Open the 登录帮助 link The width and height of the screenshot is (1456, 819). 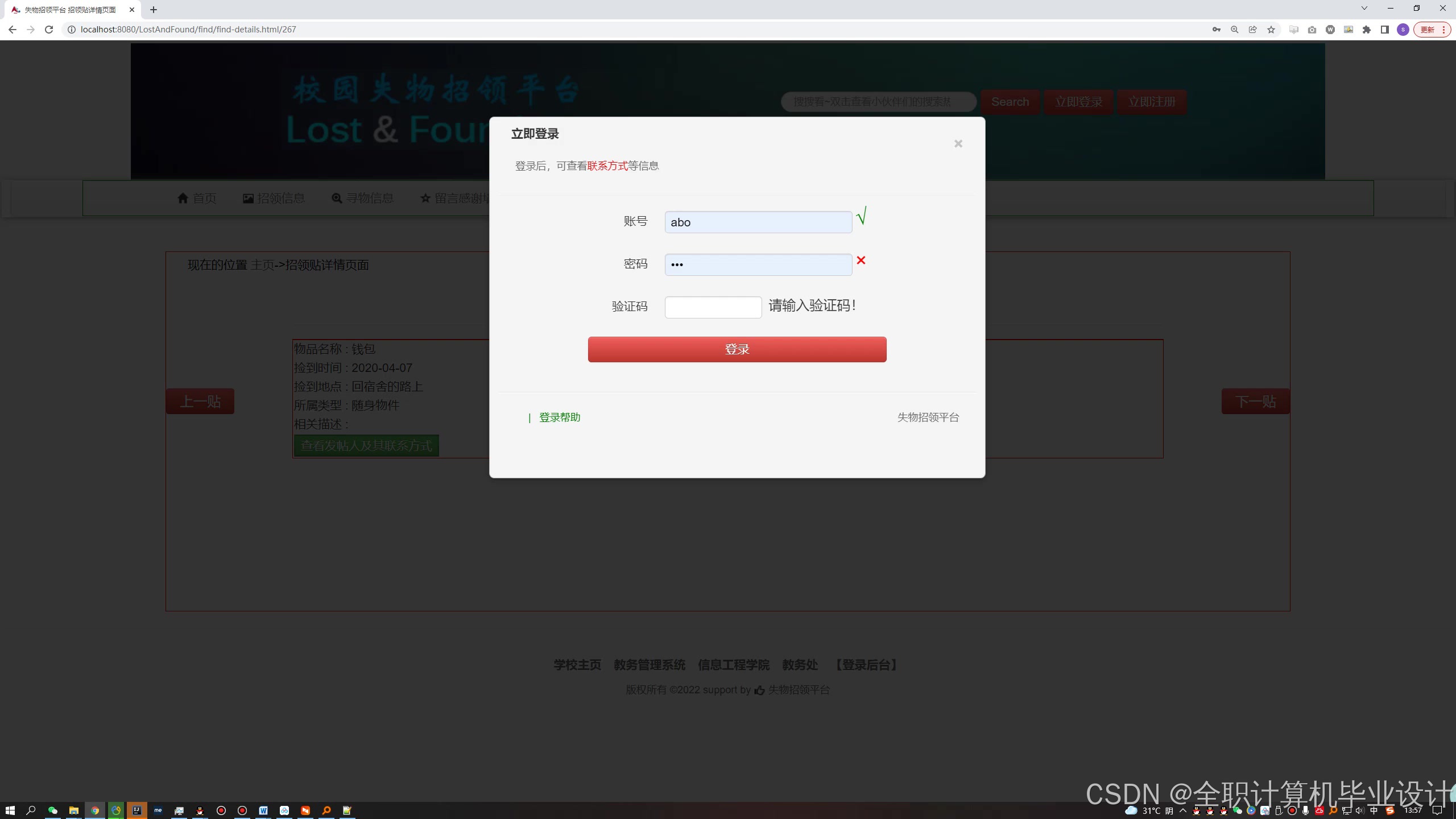(559, 417)
